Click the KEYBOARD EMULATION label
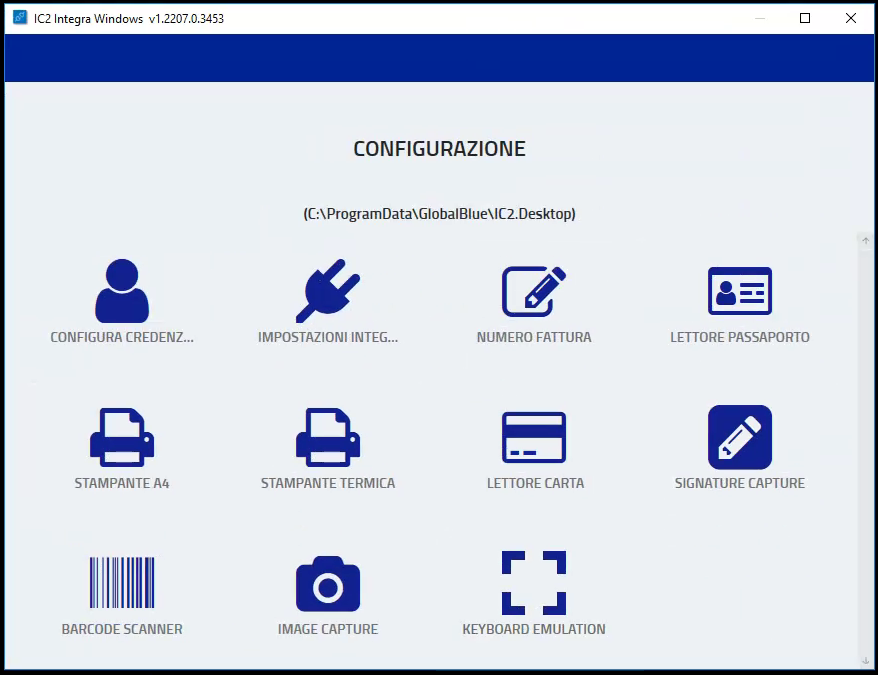Viewport: 878px width, 675px height. (x=534, y=630)
